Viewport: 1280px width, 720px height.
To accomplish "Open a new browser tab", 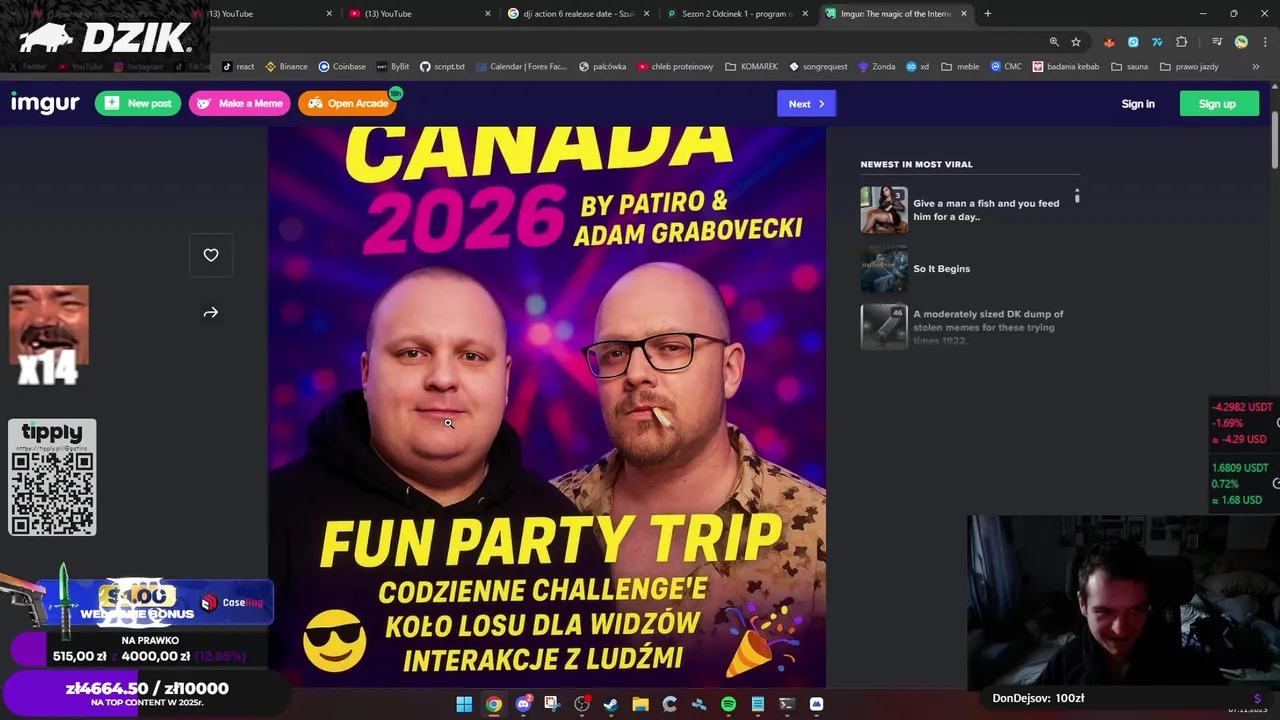I will pyautogui.click(x=988, y=14).
